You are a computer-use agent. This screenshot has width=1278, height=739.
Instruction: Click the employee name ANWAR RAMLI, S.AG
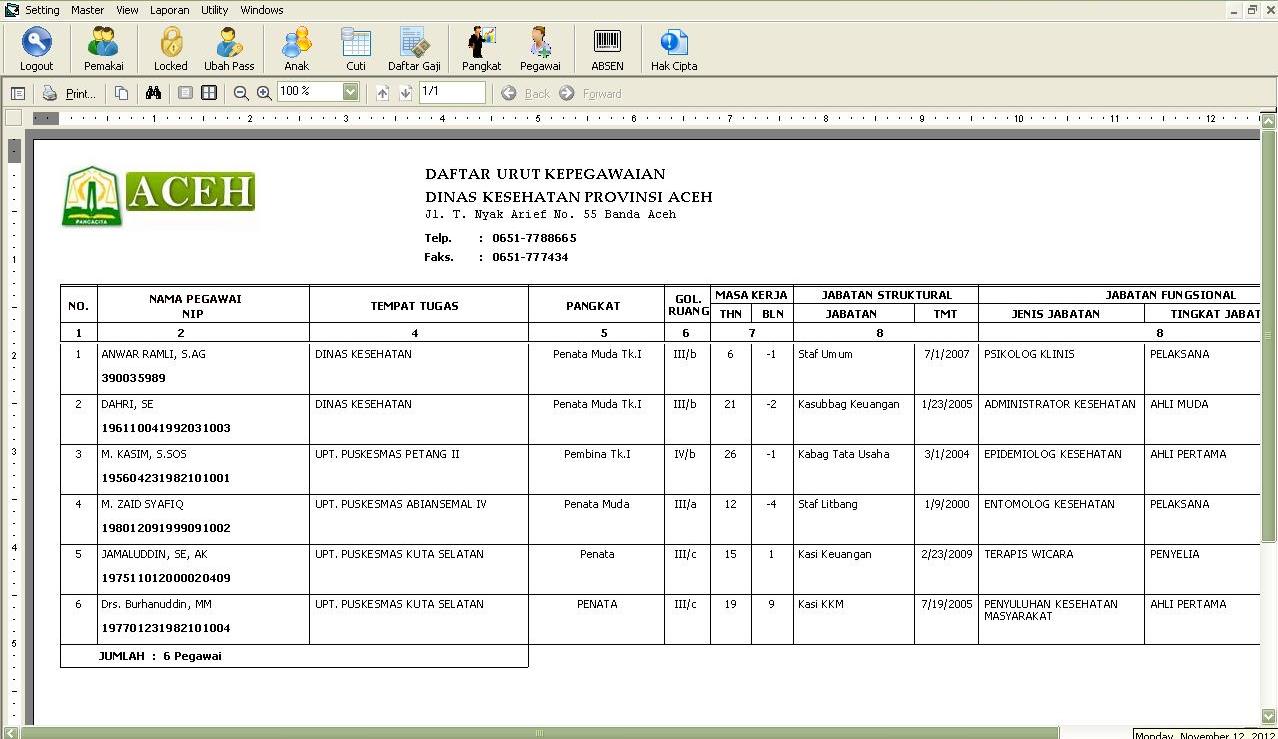153,354
